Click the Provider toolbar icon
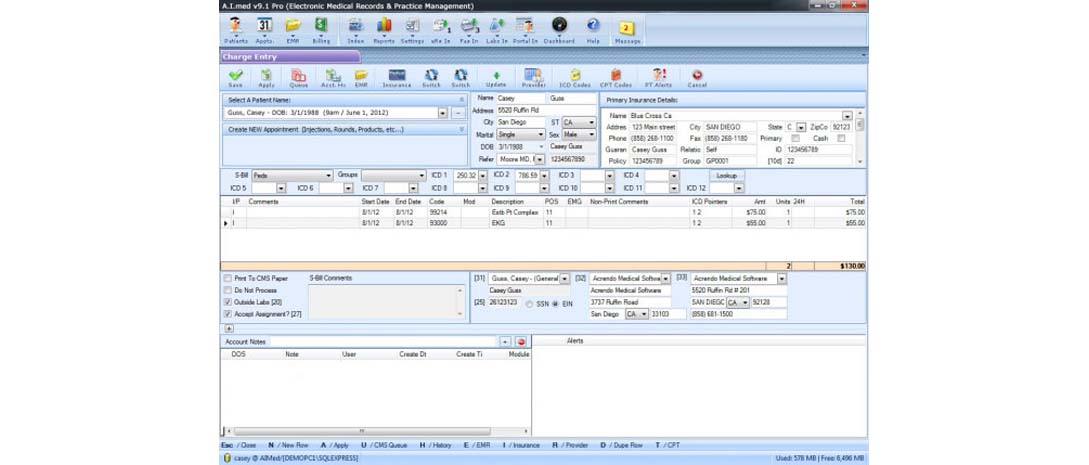This screenshot has height=465, width=1089. (x=533, y=77)
